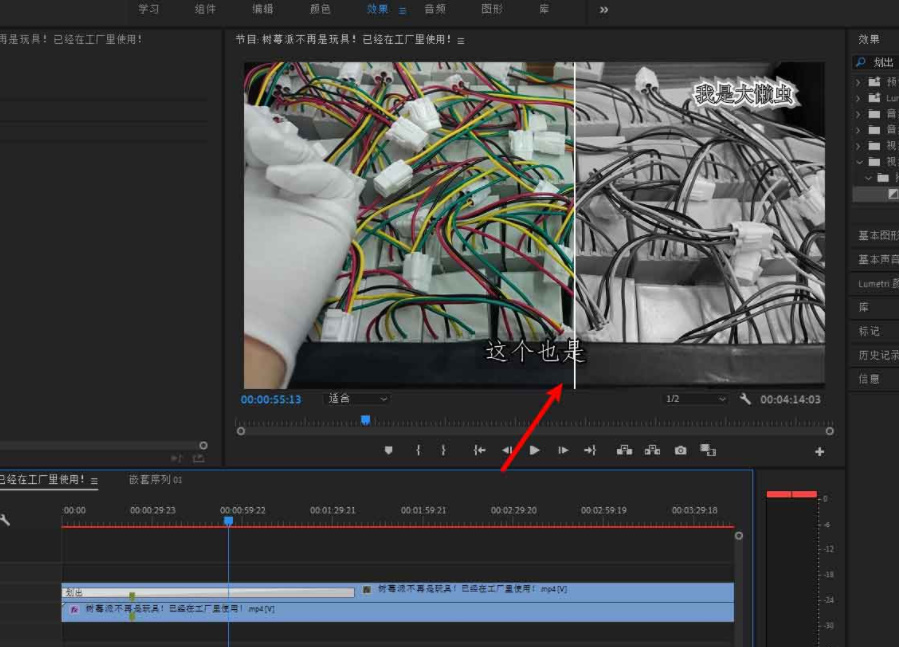Click the Lift button icon
899x647 pixels.
click(x=625, y=451)
